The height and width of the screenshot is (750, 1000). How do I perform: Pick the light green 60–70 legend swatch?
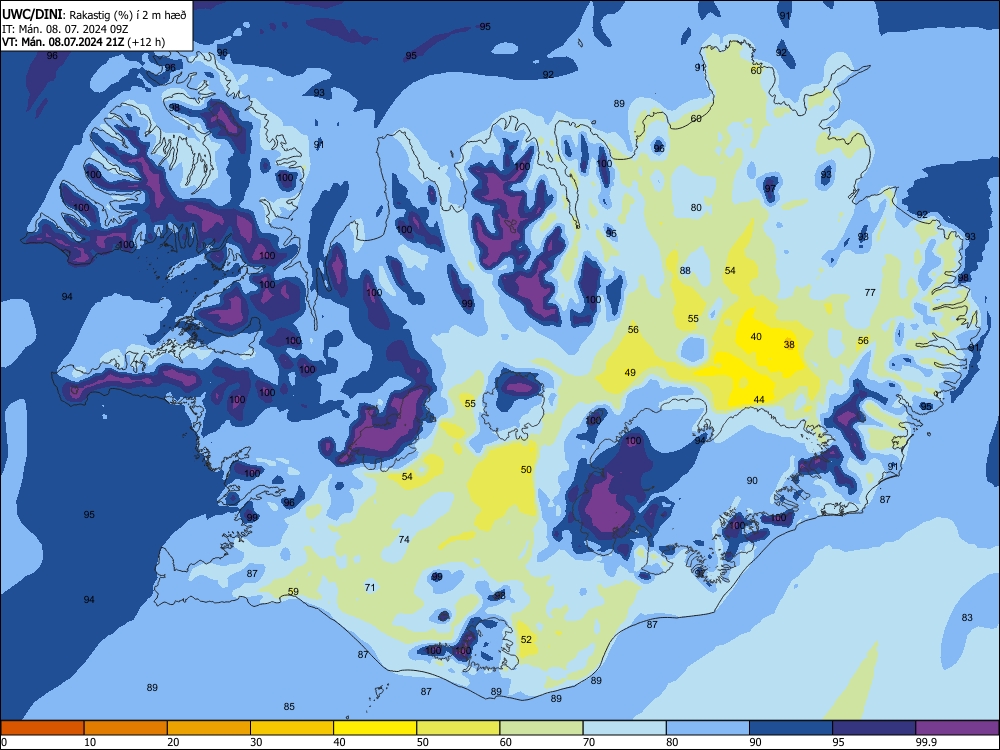[x=541, y=728]
